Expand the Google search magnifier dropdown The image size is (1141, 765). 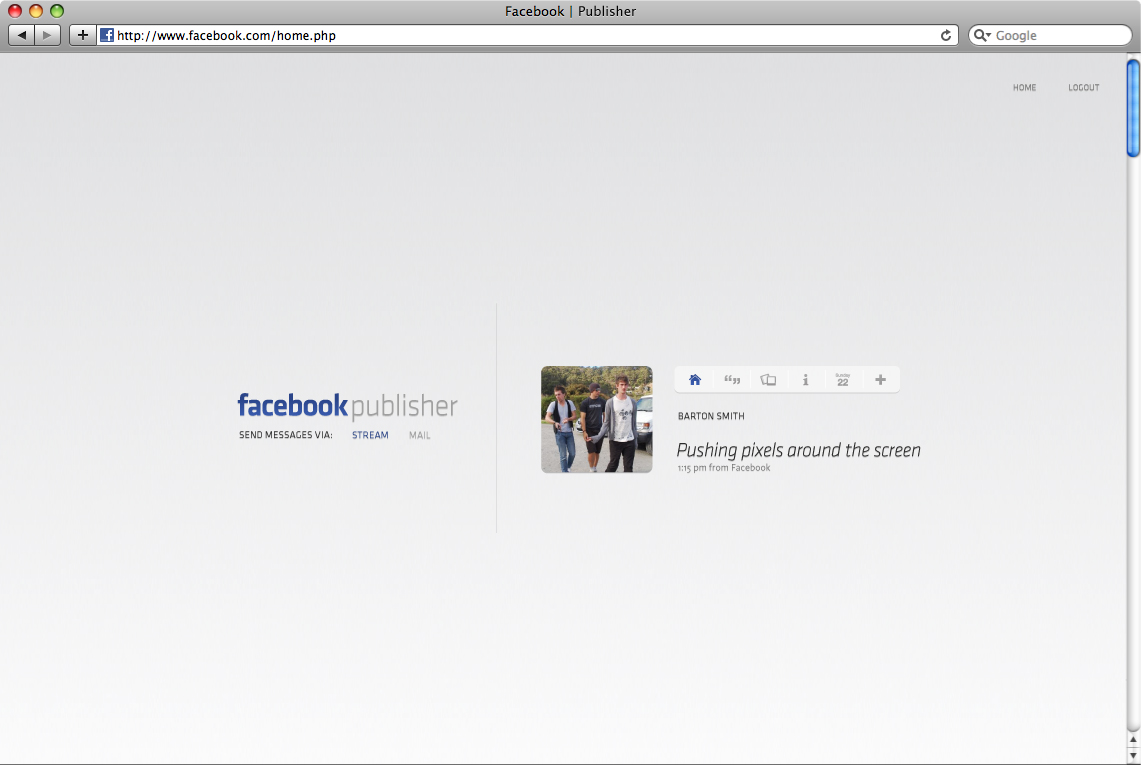click(981, 35)
